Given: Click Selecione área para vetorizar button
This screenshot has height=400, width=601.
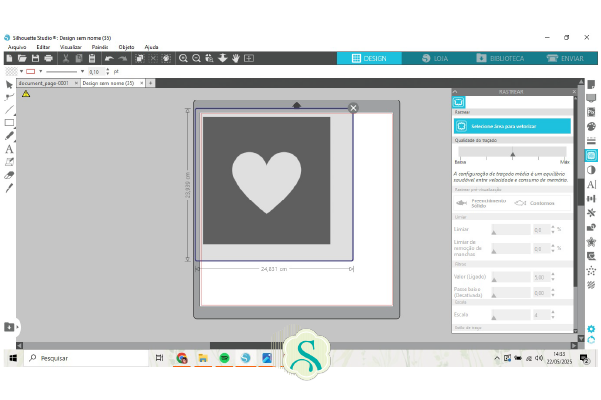Looking at the screenshot, I should 512,126.
